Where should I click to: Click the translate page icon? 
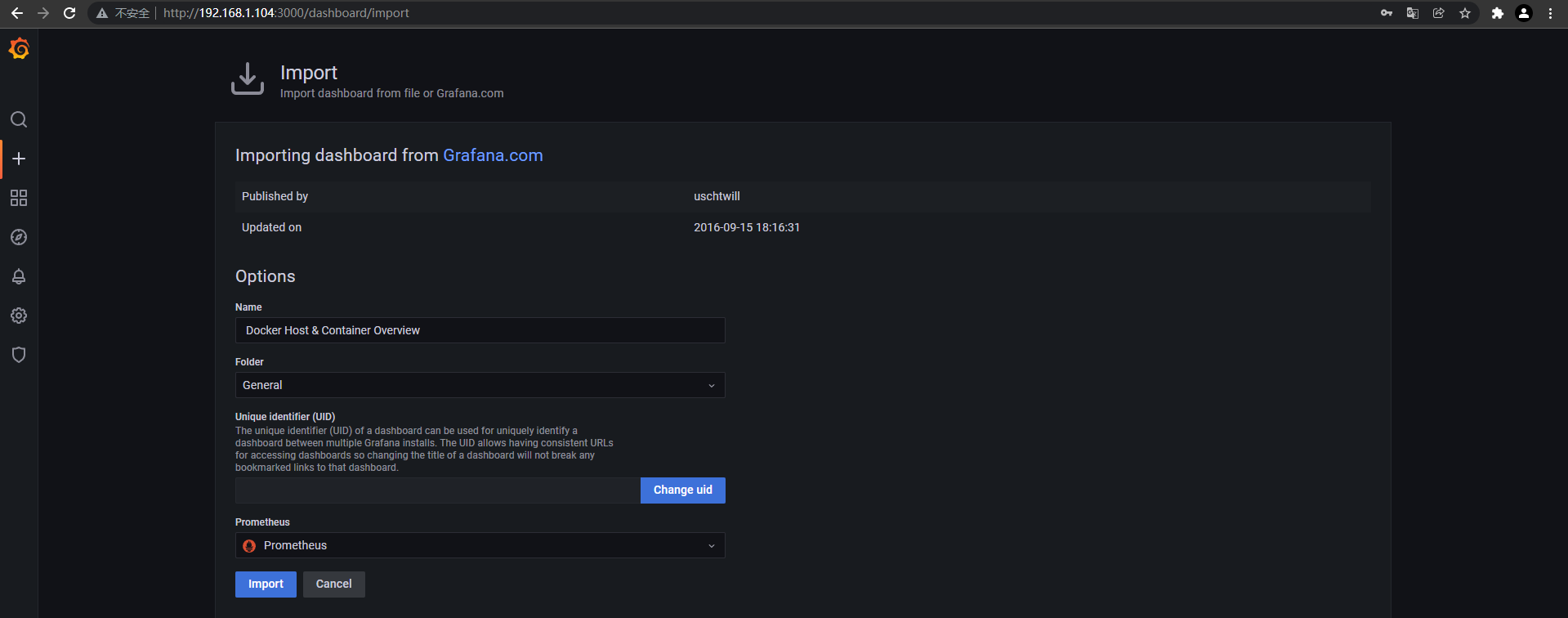click(1413, 13)
